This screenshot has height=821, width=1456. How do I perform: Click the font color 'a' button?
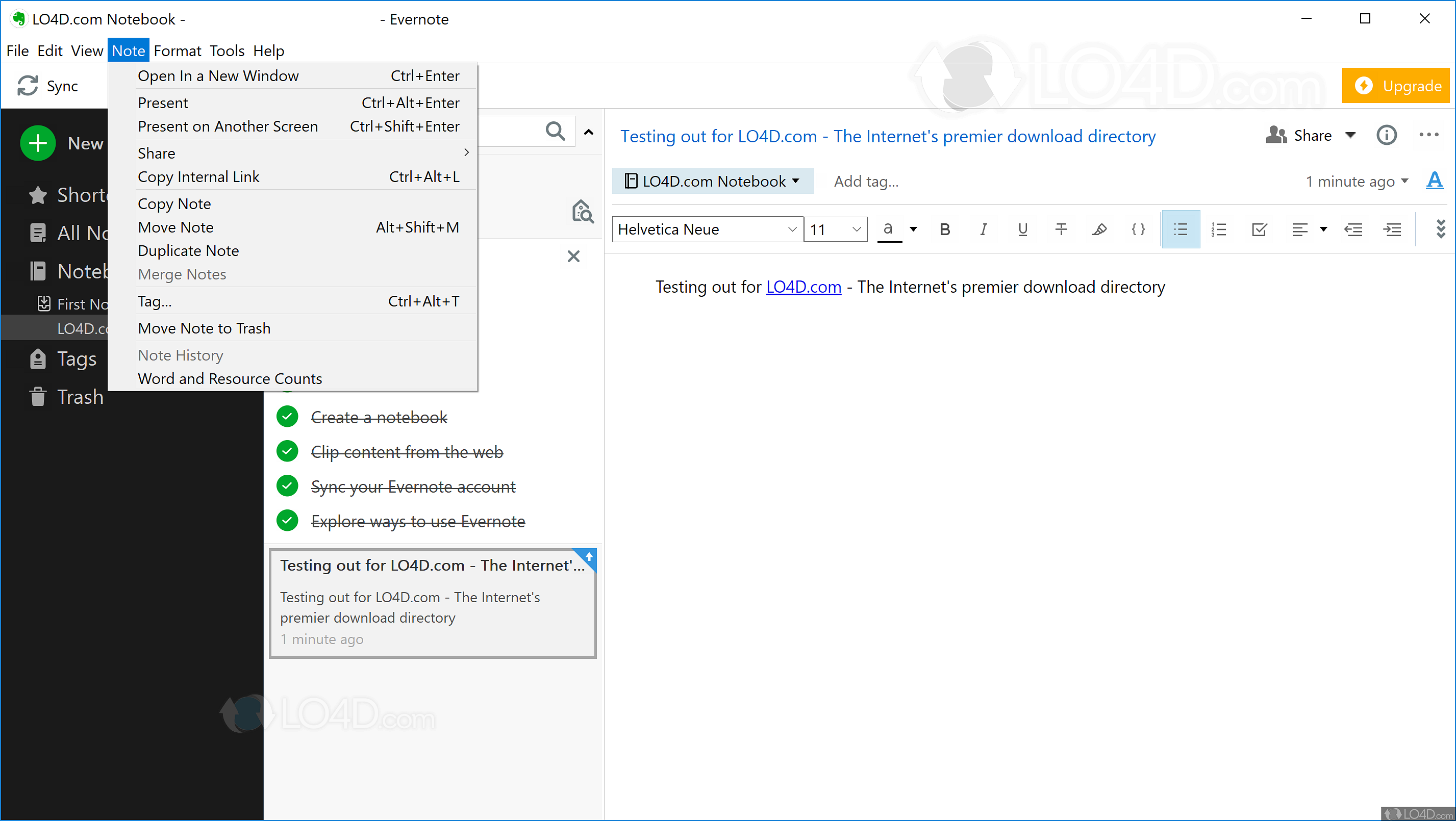pos(889,229)
